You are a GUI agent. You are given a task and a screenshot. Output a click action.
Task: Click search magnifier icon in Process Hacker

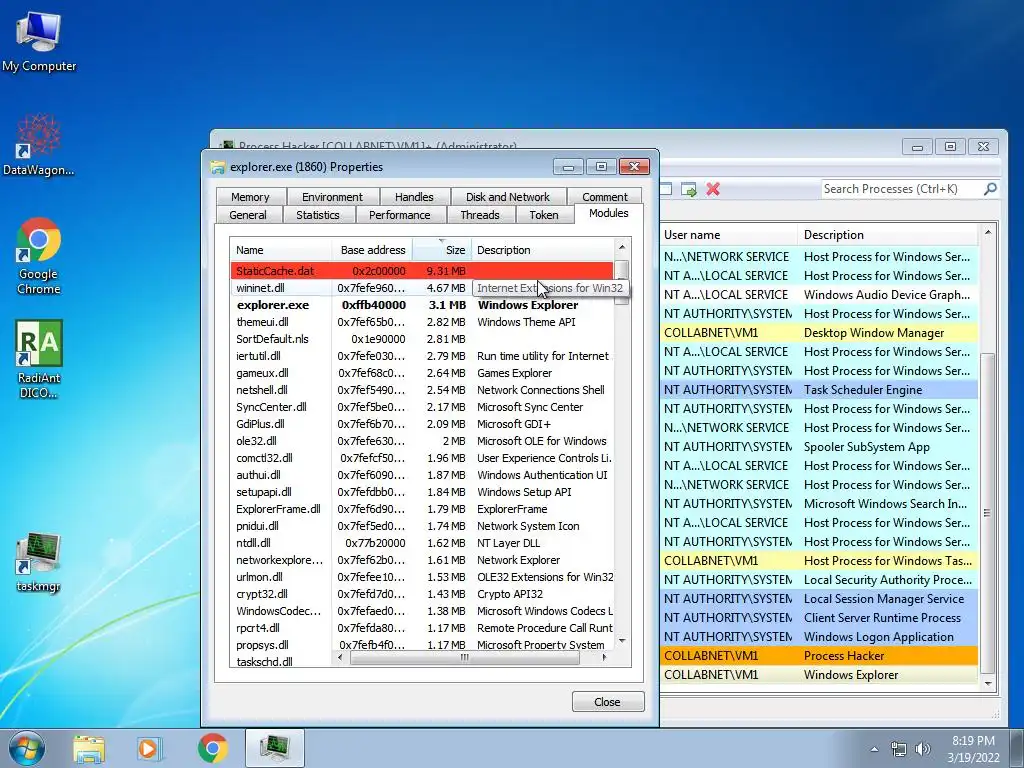[x=990, y=189]
